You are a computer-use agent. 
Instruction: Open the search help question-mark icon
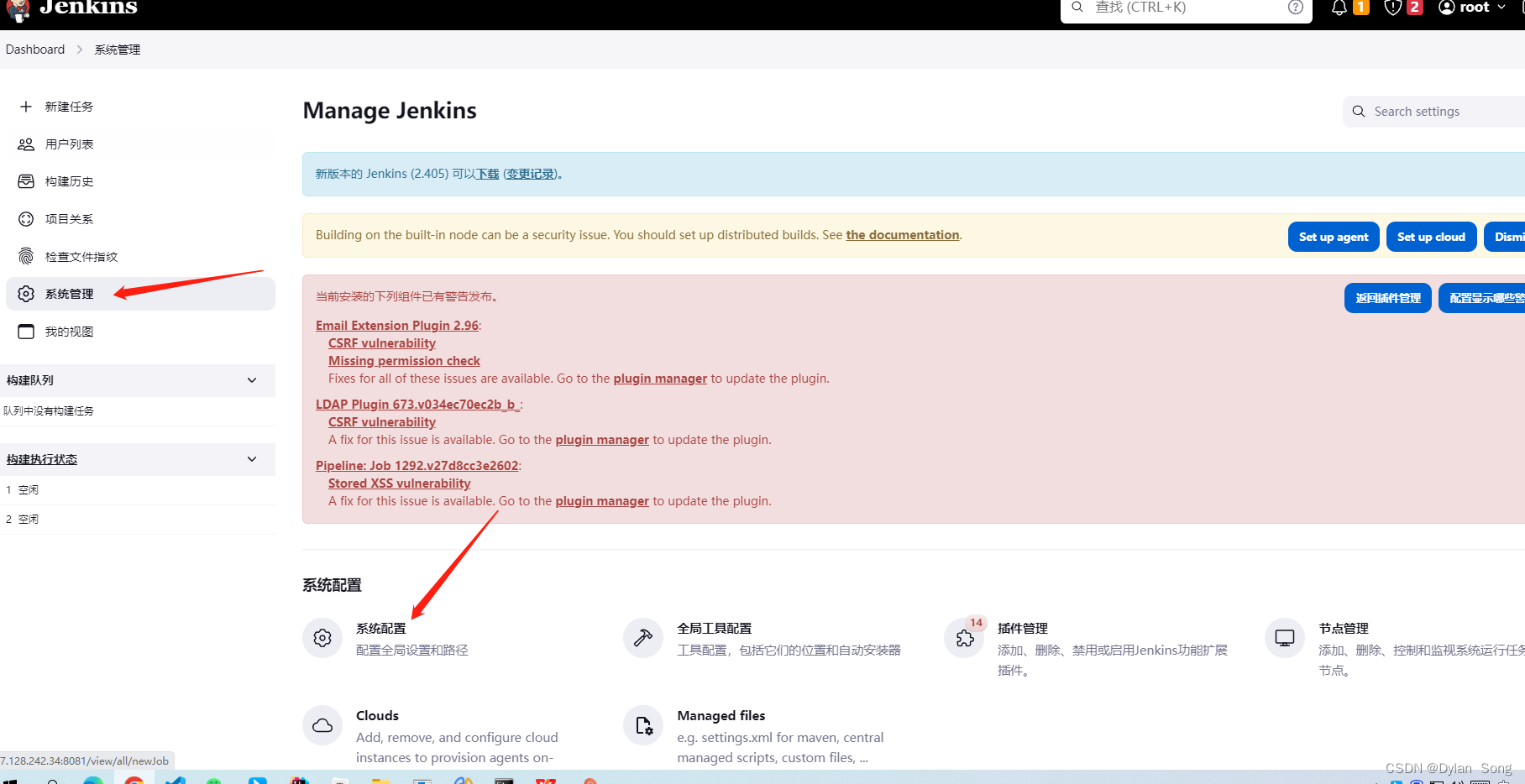pyautogui.click(x=1296, y=8)
